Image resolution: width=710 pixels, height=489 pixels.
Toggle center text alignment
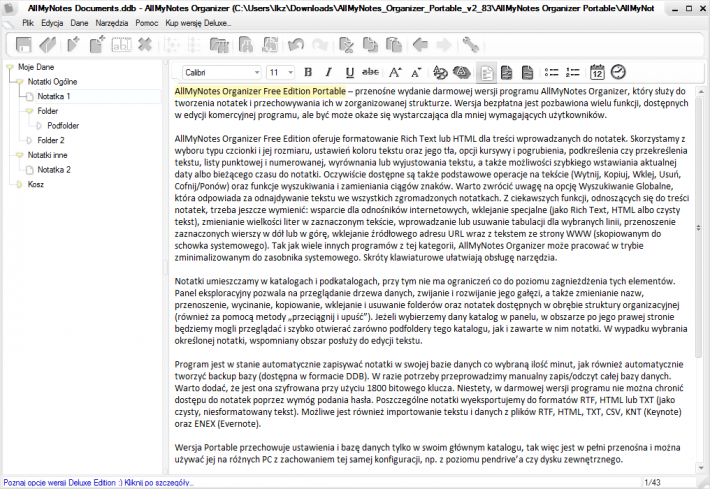coord(507,72)
